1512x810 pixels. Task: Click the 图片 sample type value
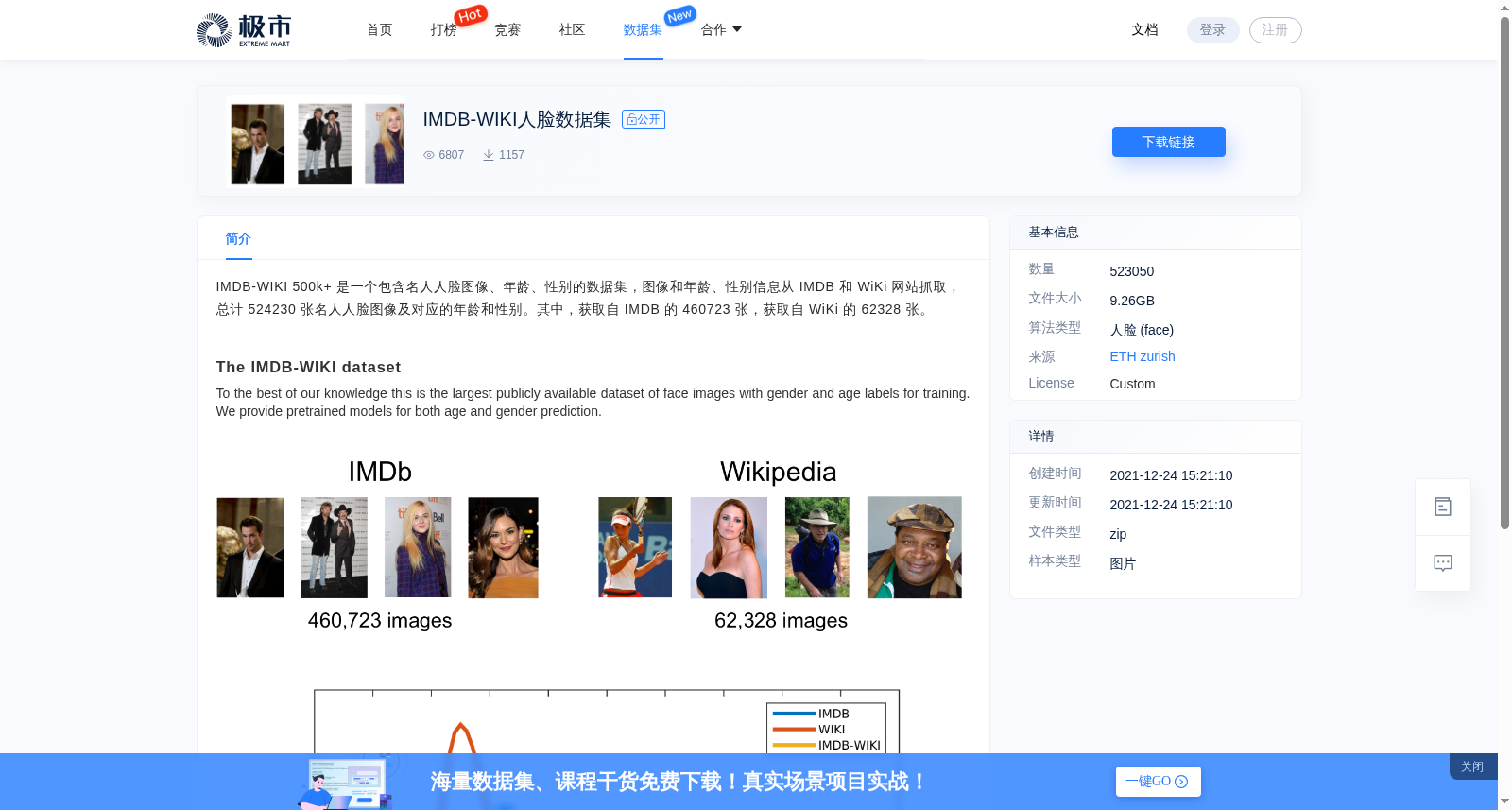[1123, 563]
